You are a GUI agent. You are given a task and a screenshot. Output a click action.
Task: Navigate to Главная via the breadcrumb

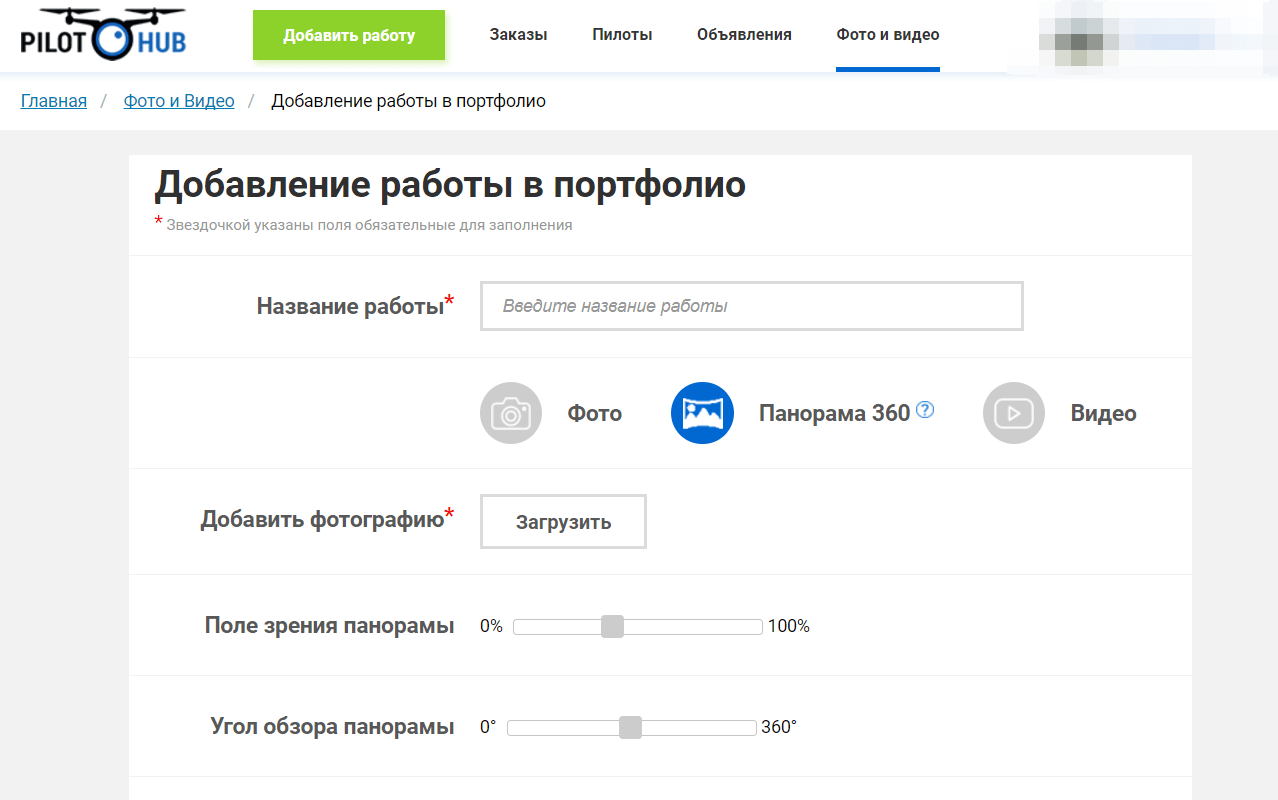(52, 100)
